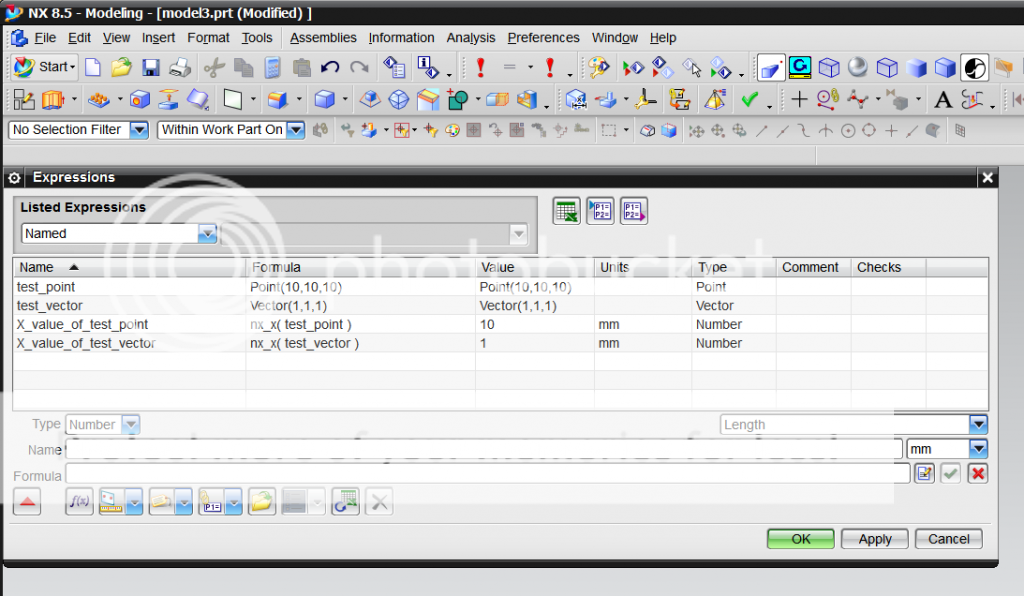Viewport: 1024px width, 596px height.
Task: Open the Length dimensionality dropdown
Action: (978, 424)
